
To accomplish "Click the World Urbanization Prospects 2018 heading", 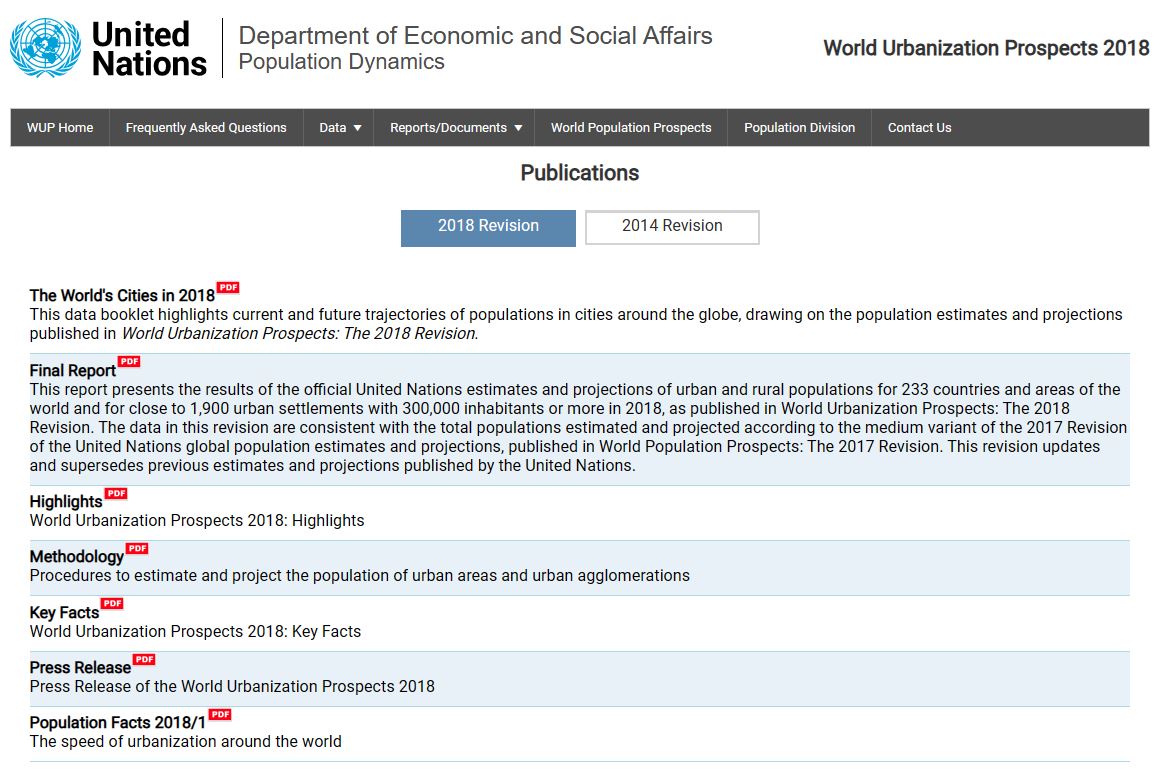I will [x=985, y=48].
